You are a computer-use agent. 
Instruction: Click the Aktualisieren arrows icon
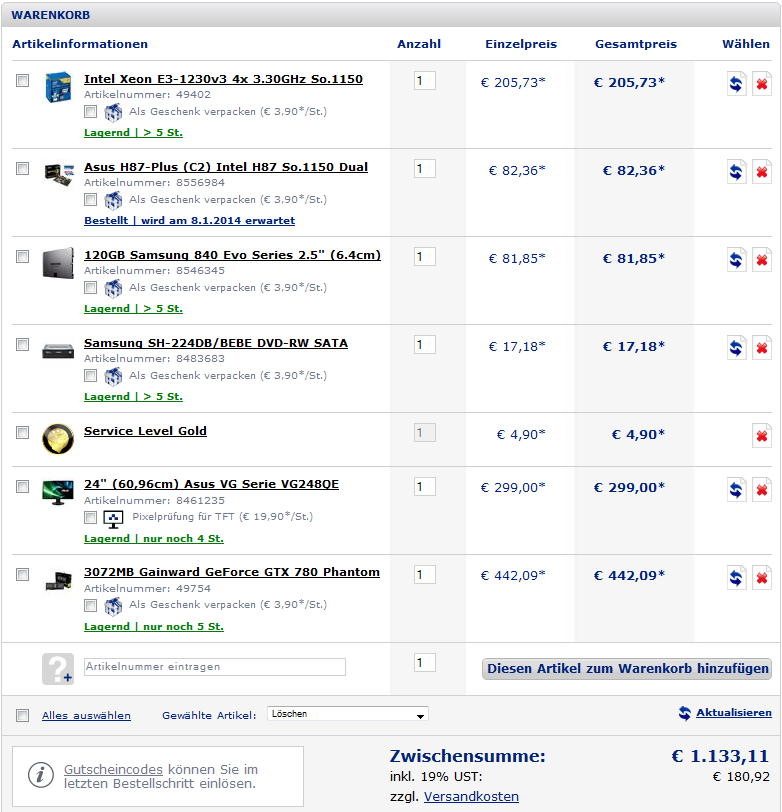click(x=685, y=713)
